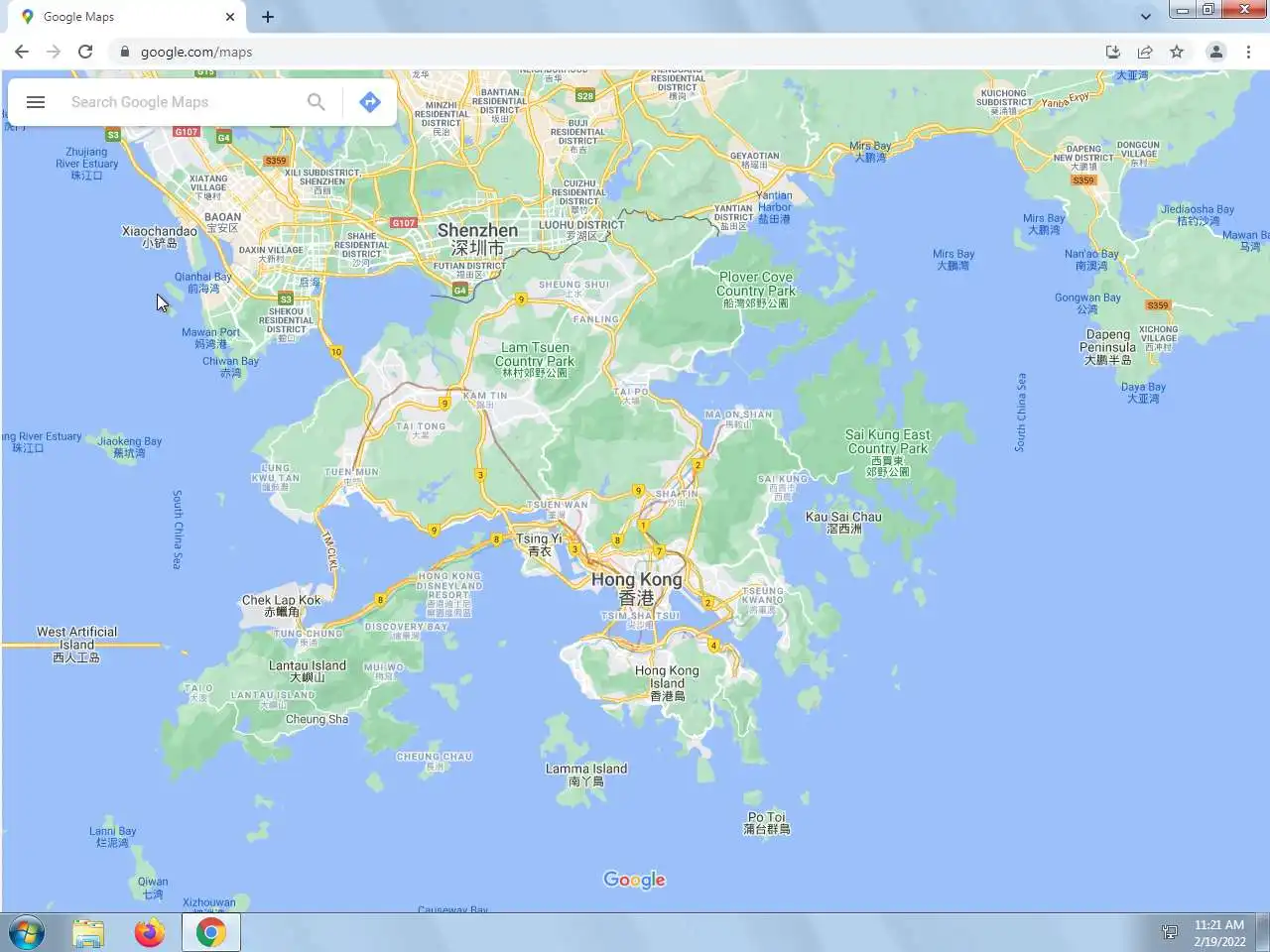Click the install app icon in address bar

point(1113,52)
